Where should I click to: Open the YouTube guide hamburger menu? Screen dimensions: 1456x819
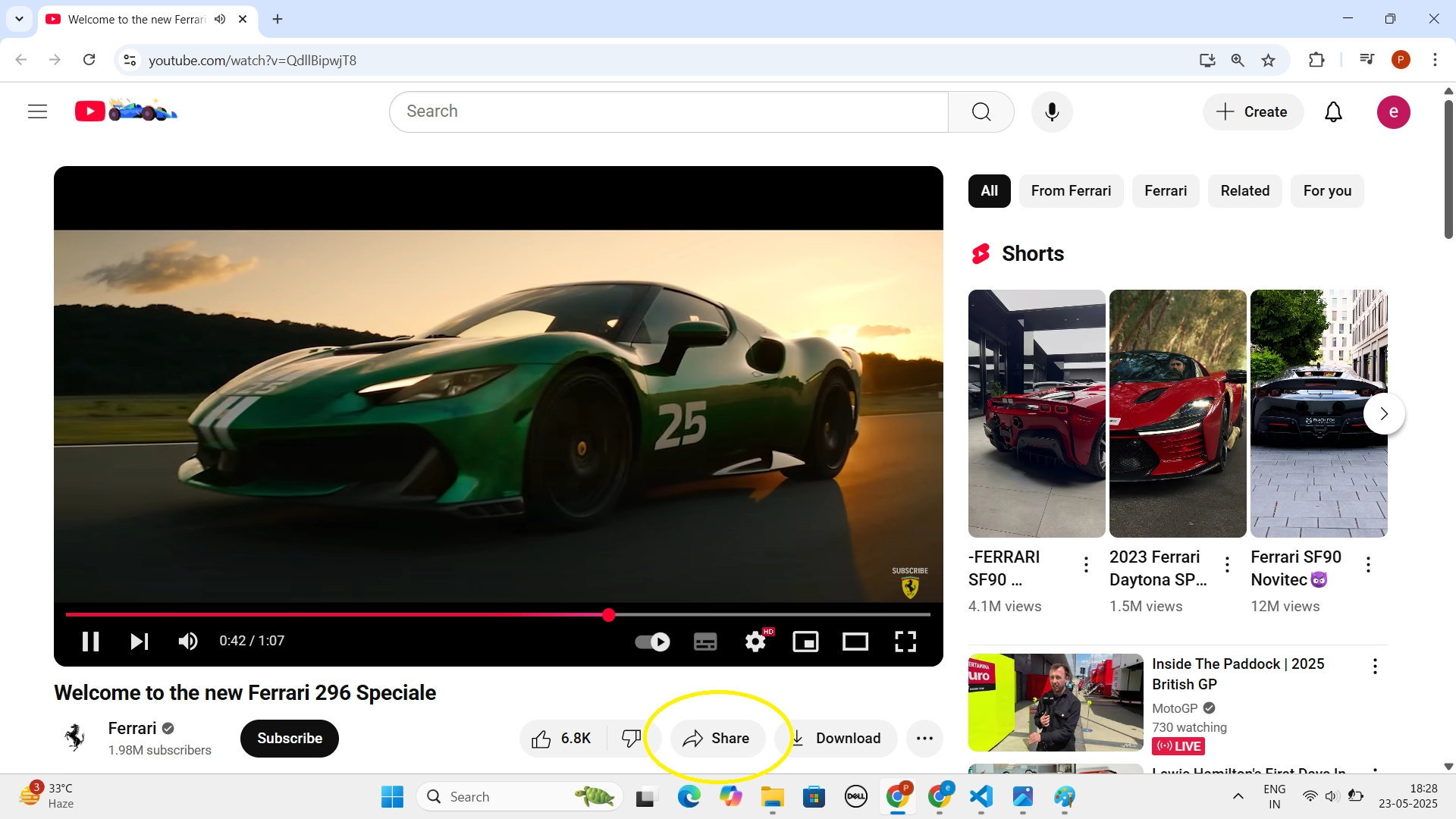37,111
